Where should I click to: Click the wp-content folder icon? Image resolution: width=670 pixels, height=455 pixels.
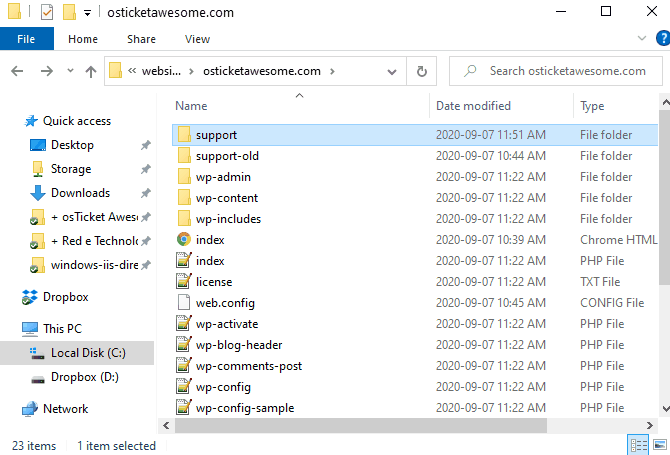coord(184,197)
